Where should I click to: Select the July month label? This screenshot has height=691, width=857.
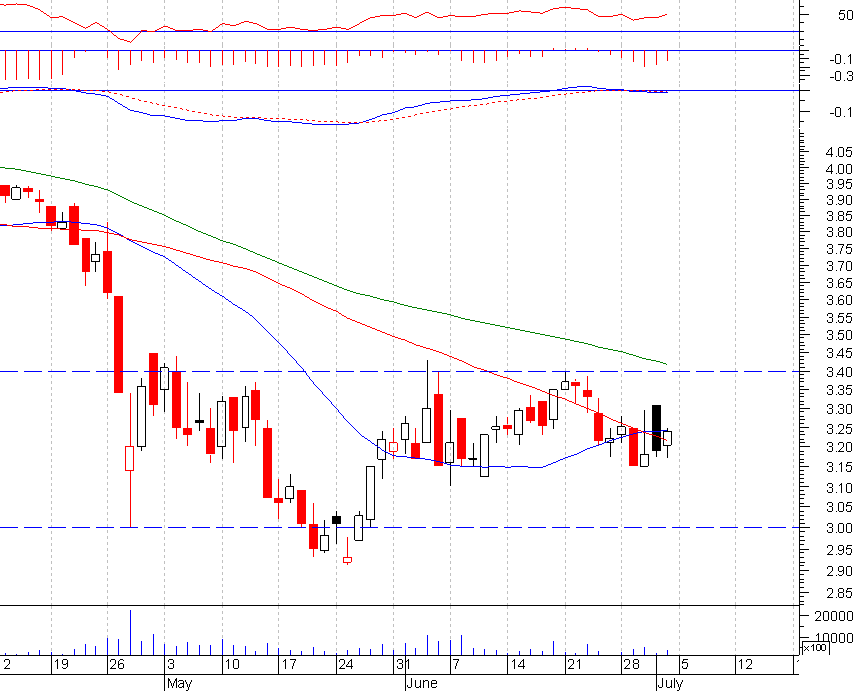coord(670,683)
